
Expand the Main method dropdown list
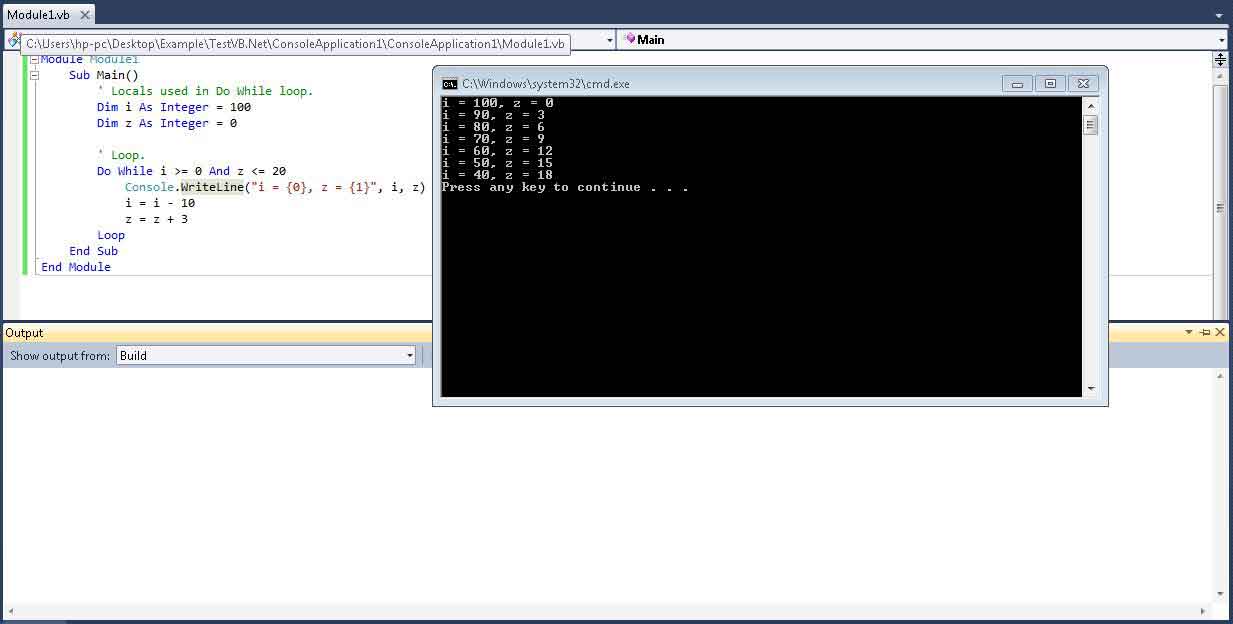pos(1222,40)
